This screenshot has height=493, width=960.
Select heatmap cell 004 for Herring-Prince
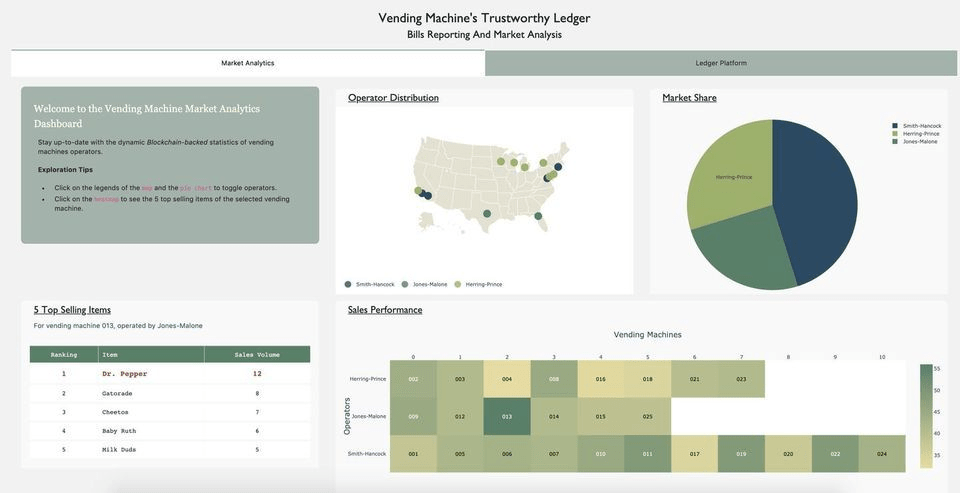pyautogui.click(x=507, y=379)
